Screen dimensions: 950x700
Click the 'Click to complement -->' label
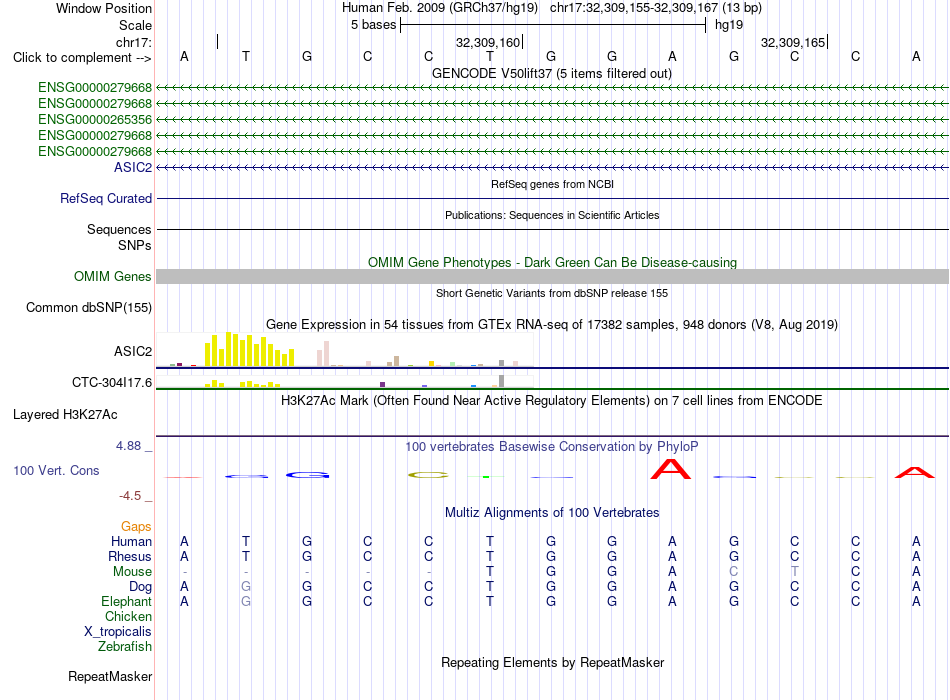pos(82,58)
